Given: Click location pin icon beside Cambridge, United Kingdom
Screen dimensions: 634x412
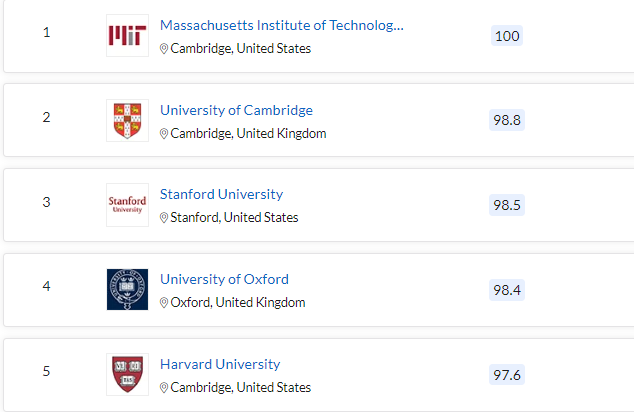Looking at the screenshot, I should point(164,133).
